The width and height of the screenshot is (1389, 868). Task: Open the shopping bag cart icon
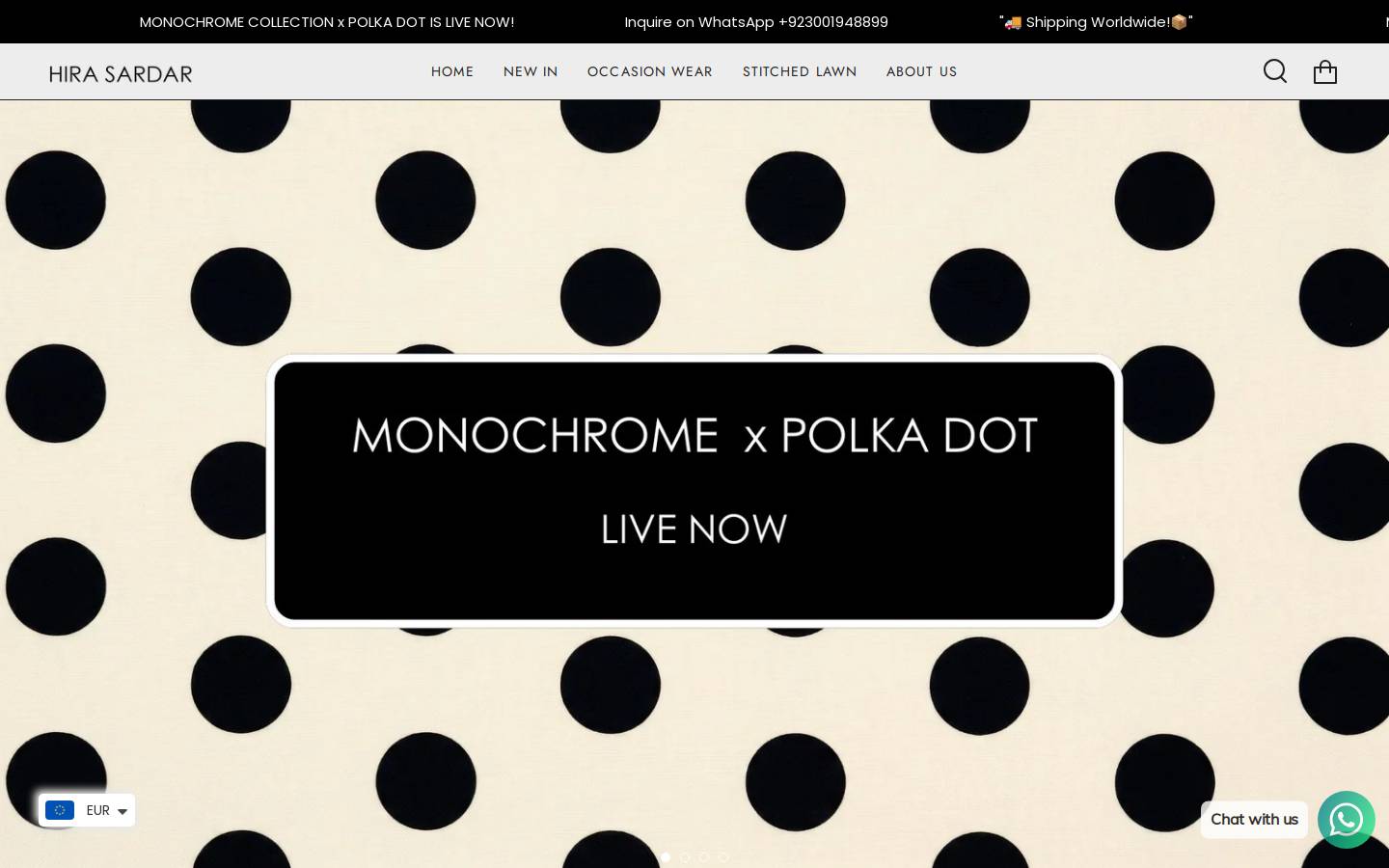(x=1325, y=71)
